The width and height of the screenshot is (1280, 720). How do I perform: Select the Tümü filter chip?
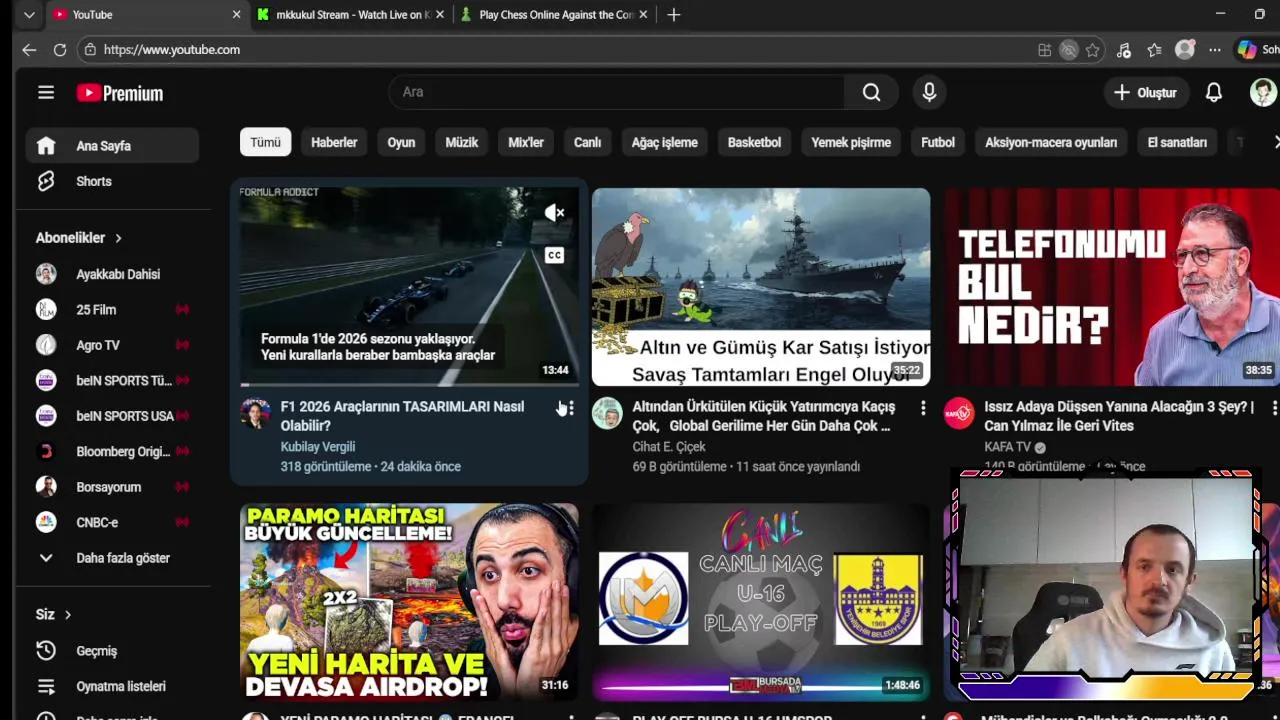pyautogui.click(x=265, y=142)
